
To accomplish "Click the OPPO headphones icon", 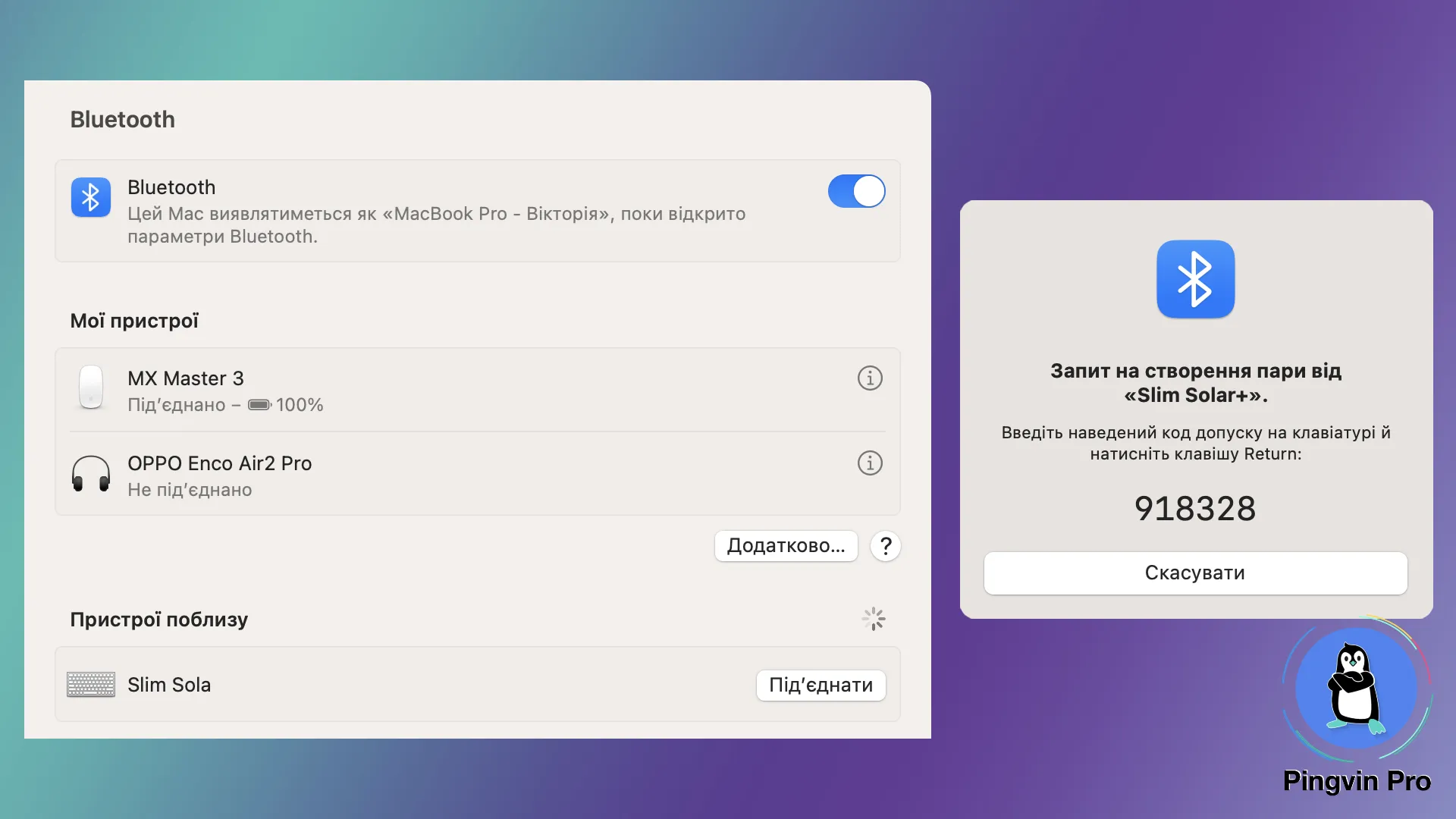I will tap(91, 474).
